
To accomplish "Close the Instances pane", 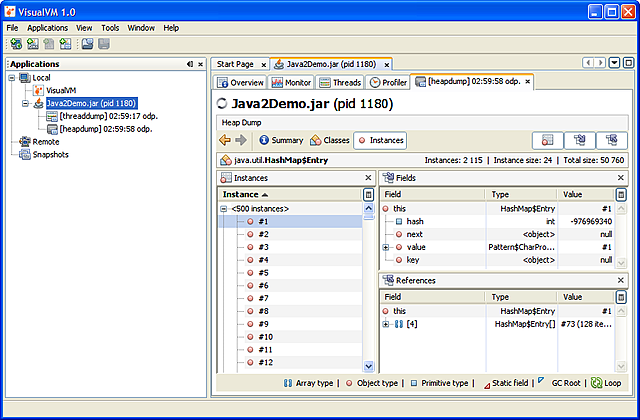I will [368, 178].
